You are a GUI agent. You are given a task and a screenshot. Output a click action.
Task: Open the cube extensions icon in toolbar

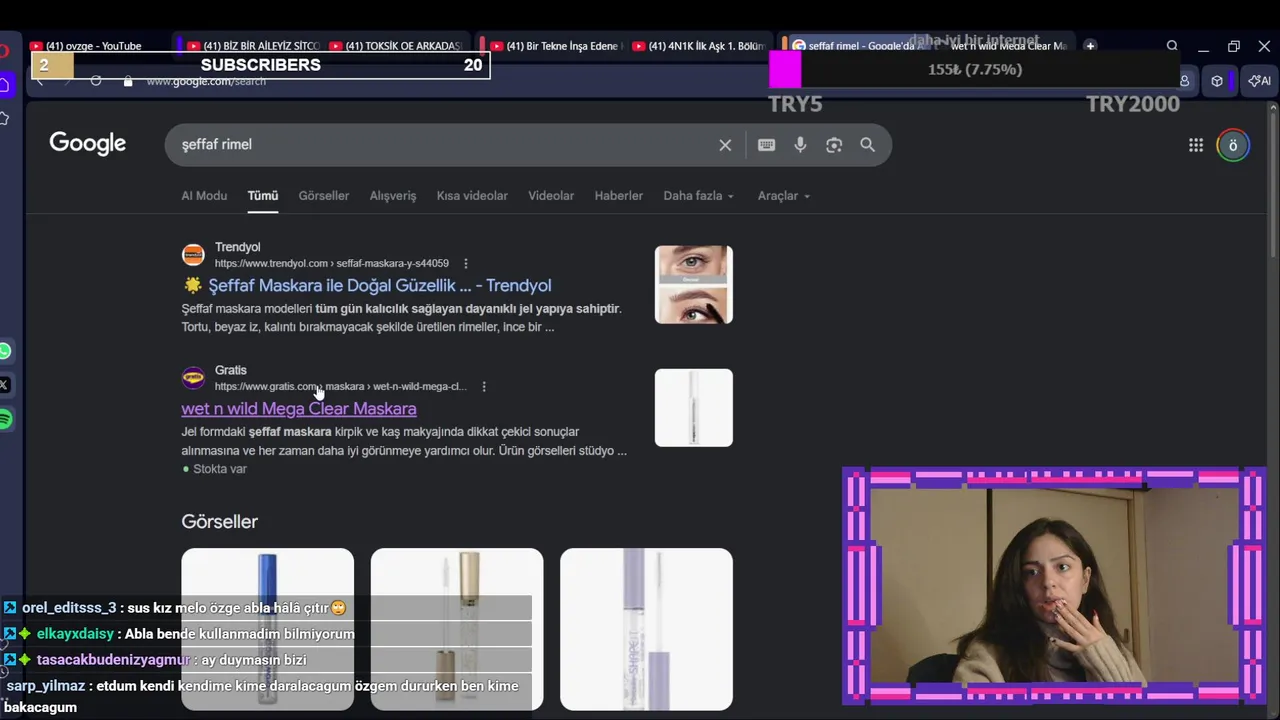pyautogui.click(x=1217, y=81)
